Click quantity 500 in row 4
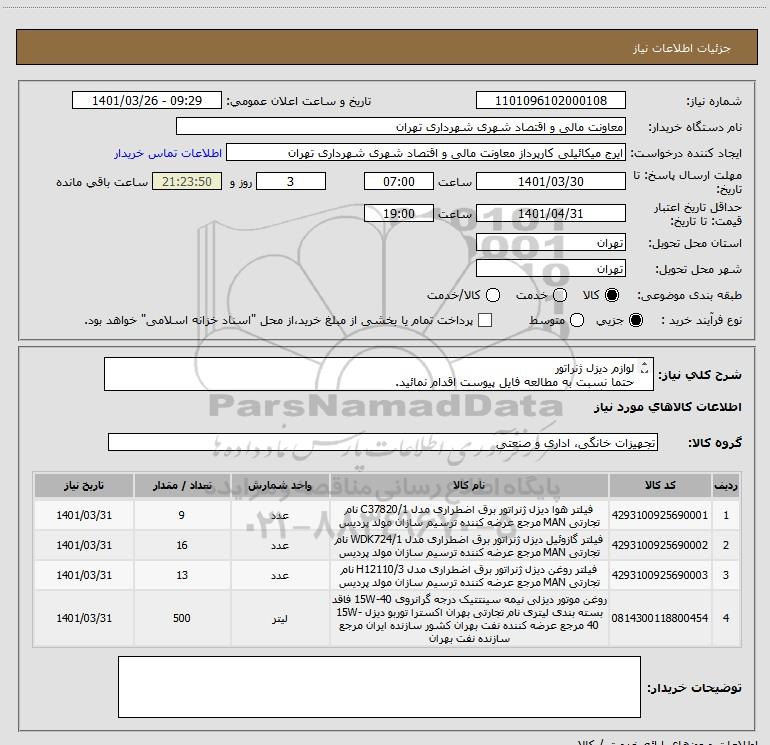This screenshot has width=770, height=745. 182,618
